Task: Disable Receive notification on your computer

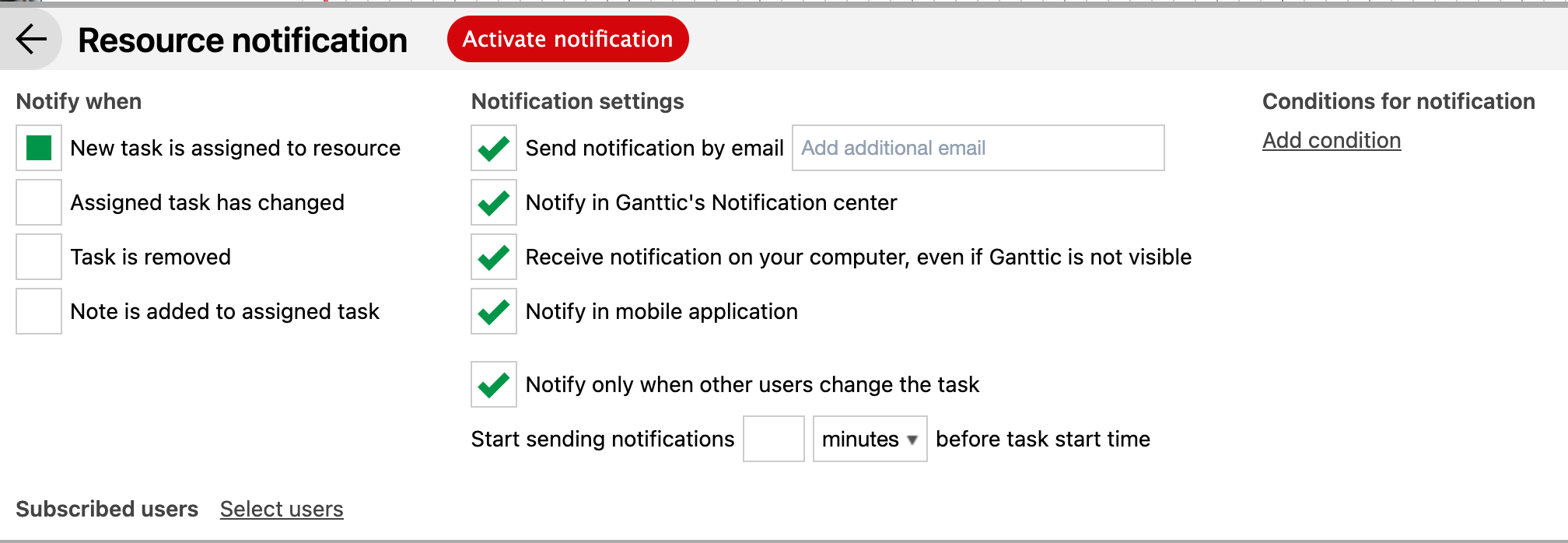Action: click(494, 257)
